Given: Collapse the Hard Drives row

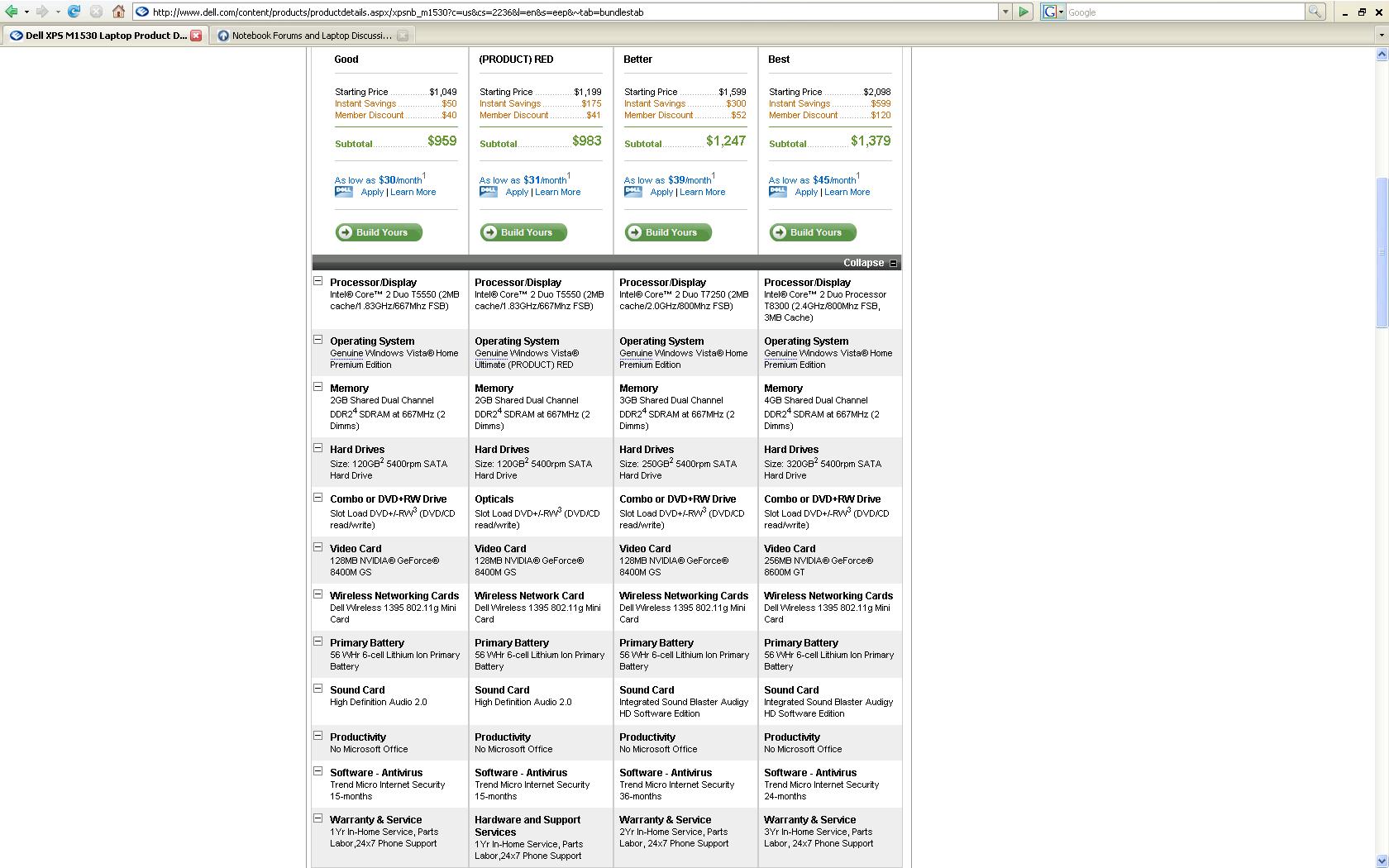Looking at the screenshot, I should click(x=317, y=448).
